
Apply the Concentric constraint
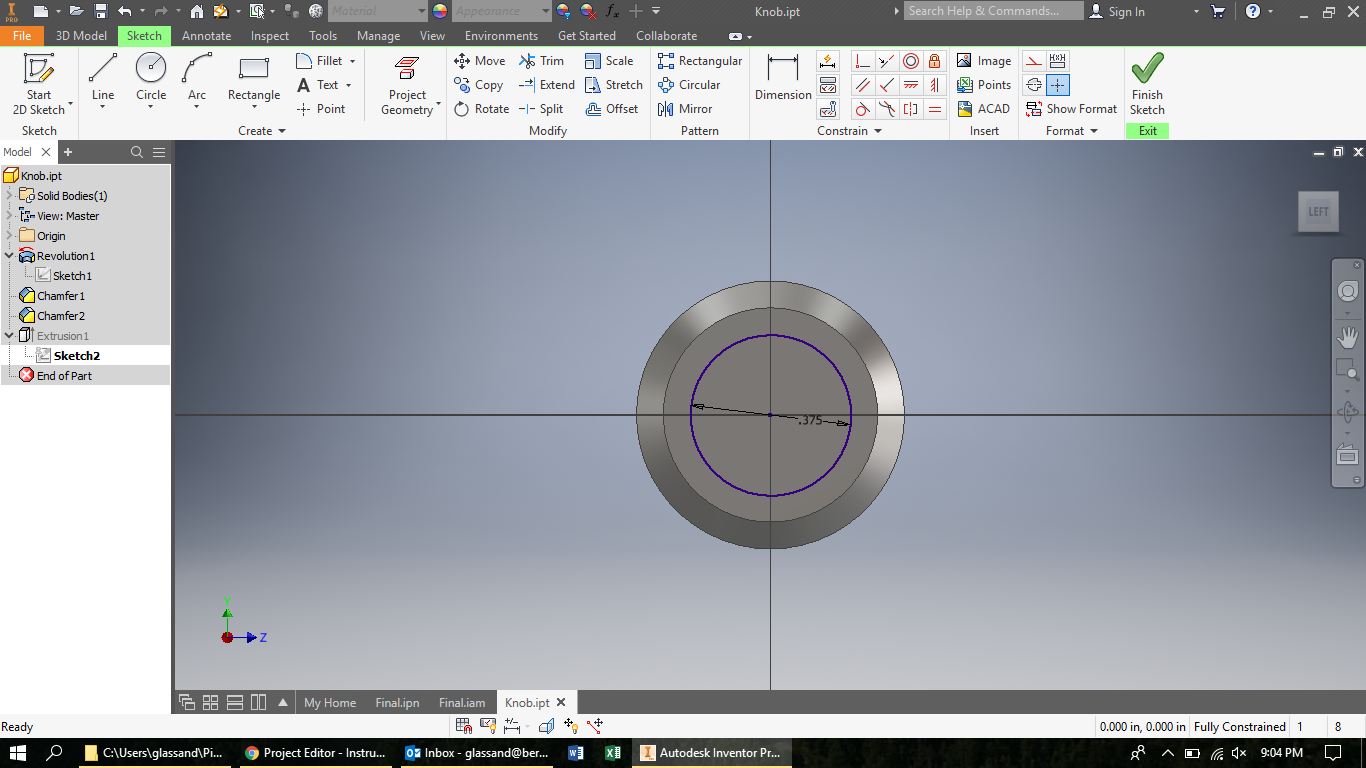(x=910, y=61)
